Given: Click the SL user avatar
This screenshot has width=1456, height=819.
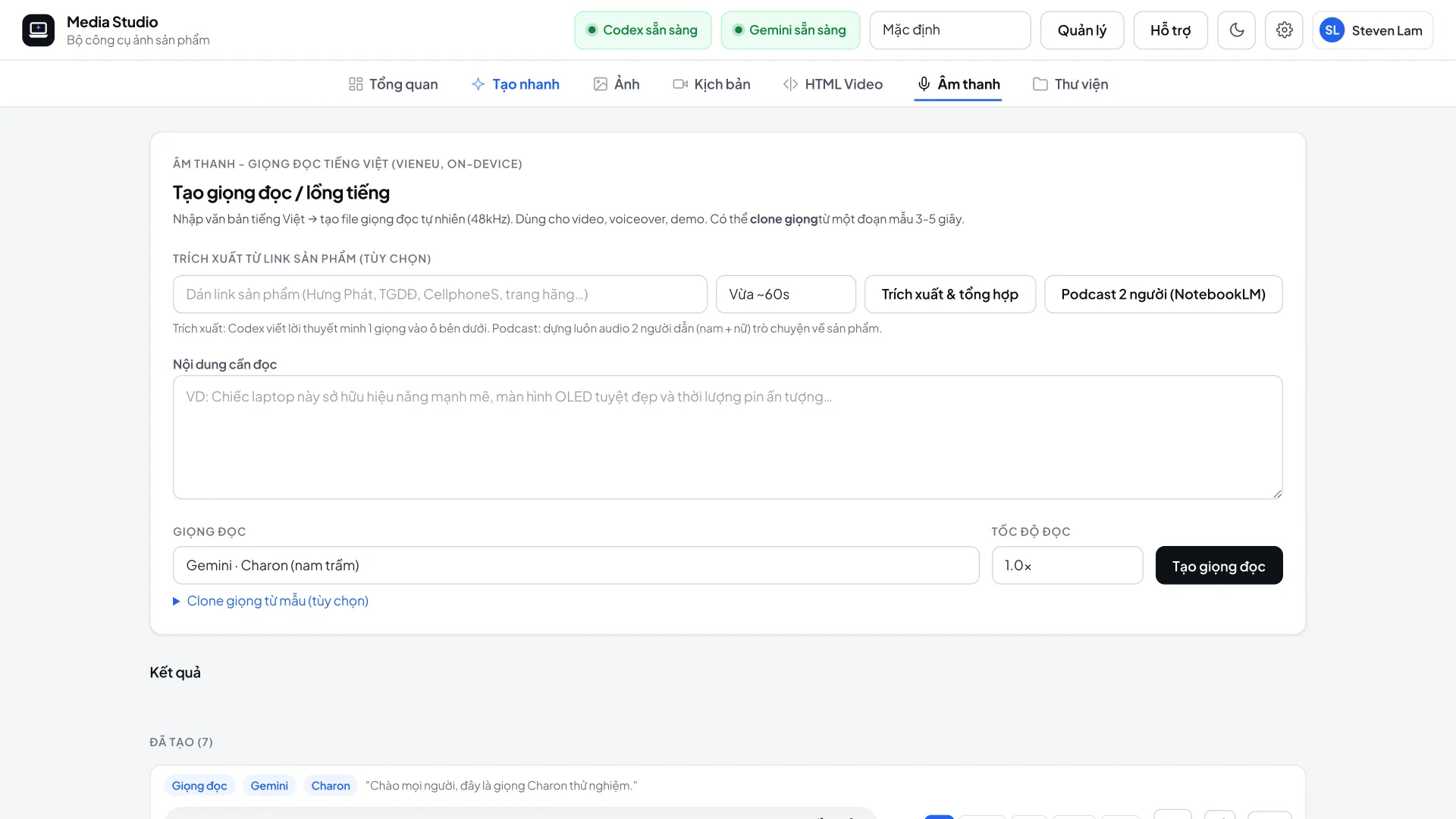Looking at the screenshot, I should click(1332, 30).
